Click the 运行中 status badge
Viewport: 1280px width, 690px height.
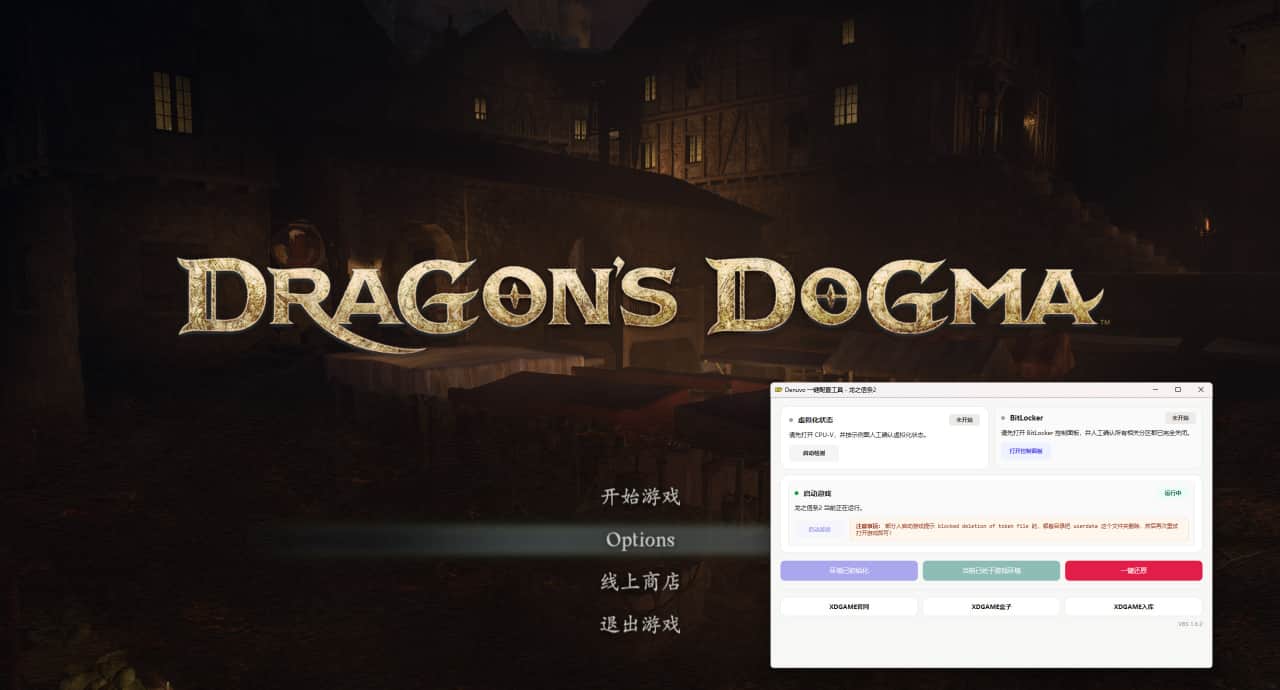click(1172, 493)
